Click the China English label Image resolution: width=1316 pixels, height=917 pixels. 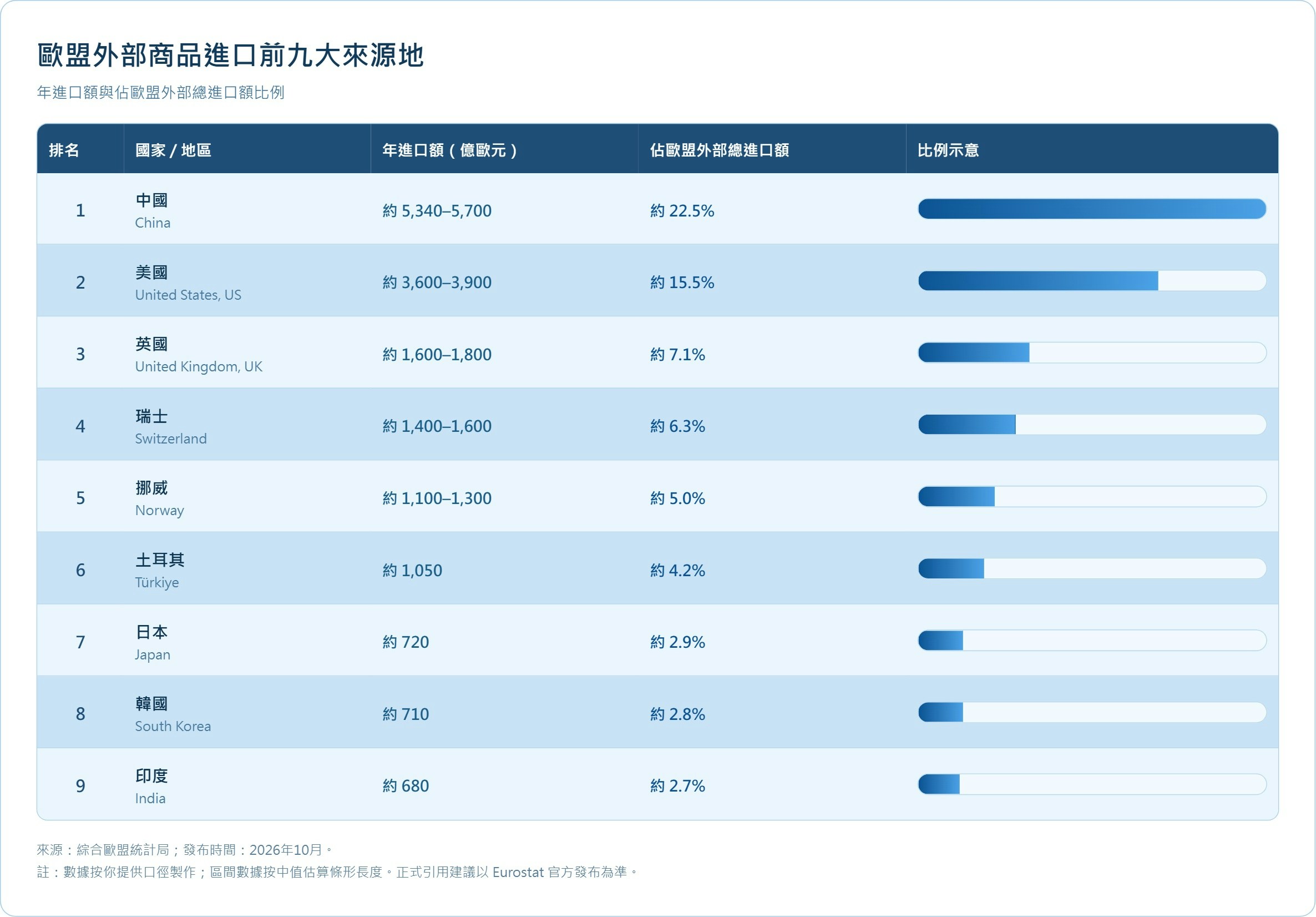click(153, 223)
